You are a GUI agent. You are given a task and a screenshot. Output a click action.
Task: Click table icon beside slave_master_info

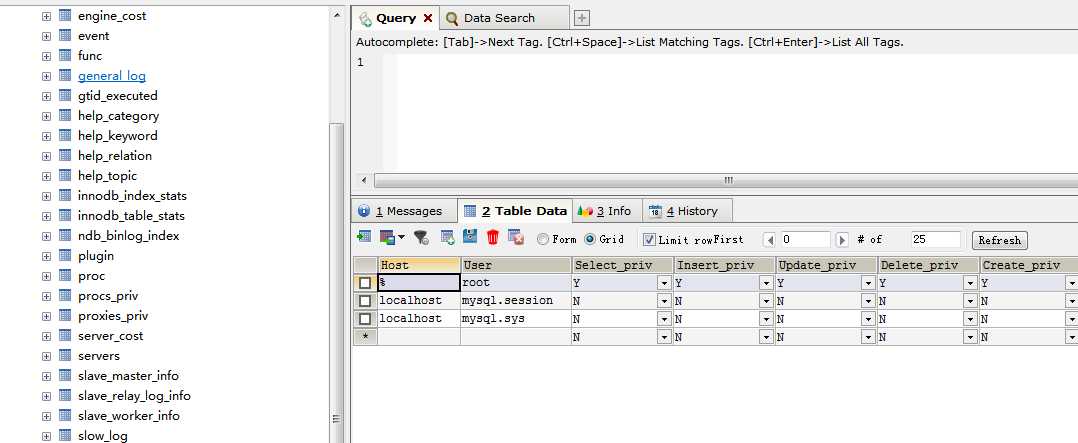[x=65, y=376]
